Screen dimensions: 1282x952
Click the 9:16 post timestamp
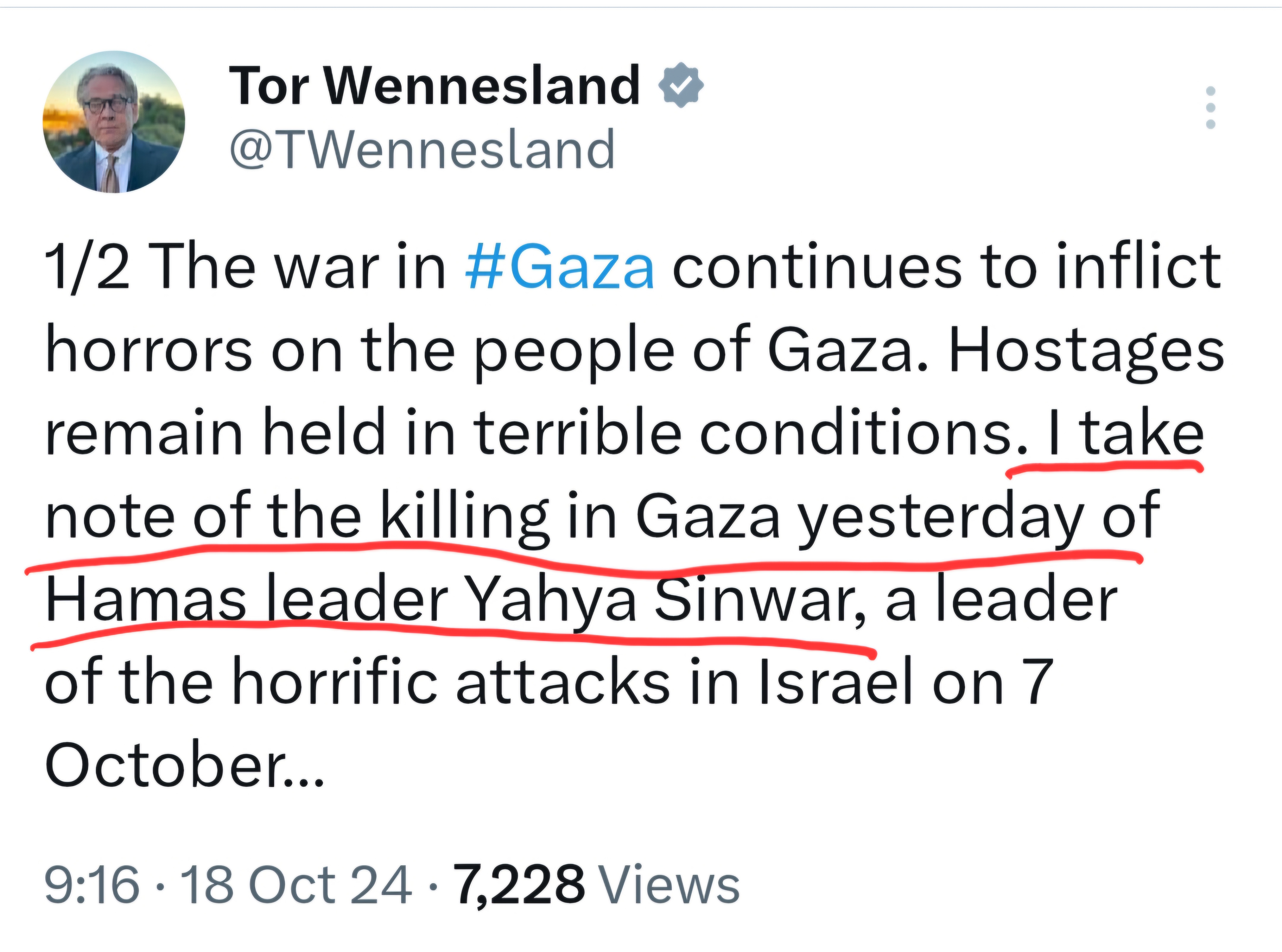point(92,885)
